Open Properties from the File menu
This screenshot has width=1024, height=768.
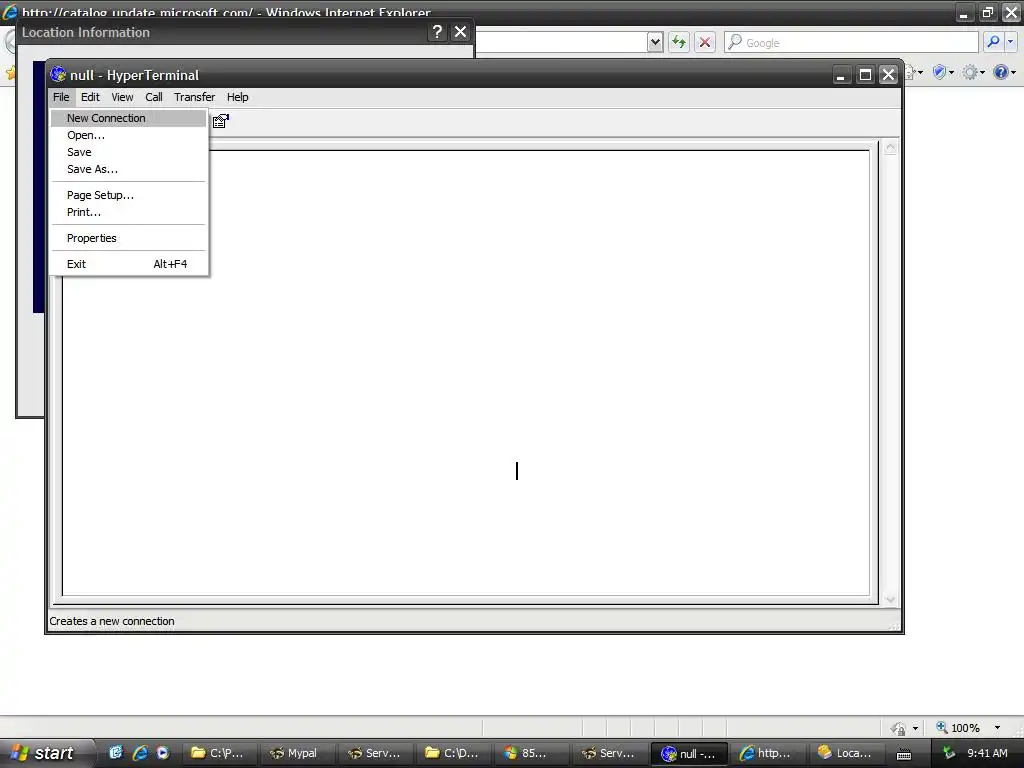point(129,238)
